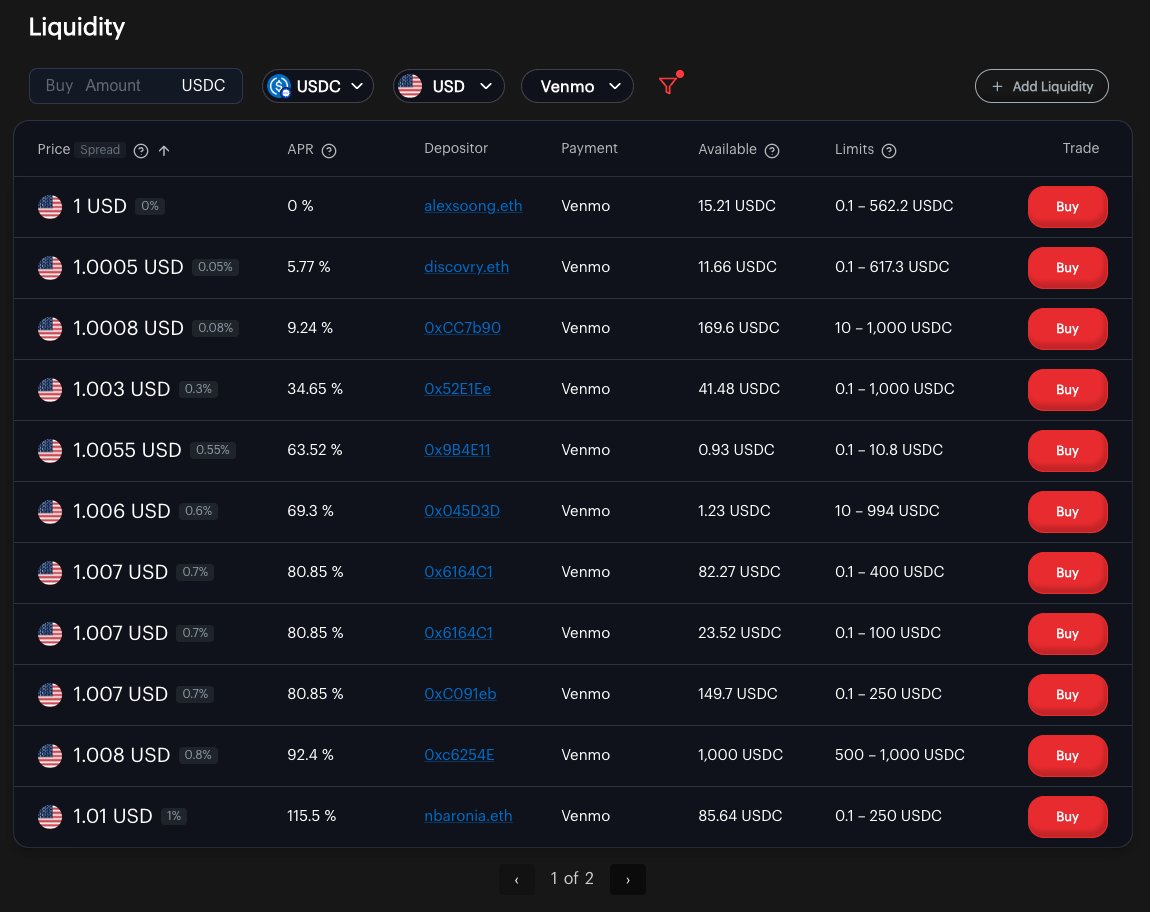This screenshot has width=1150, height=912.
Task: Toggle the Spread badge in the Price header
Action: 100,150
